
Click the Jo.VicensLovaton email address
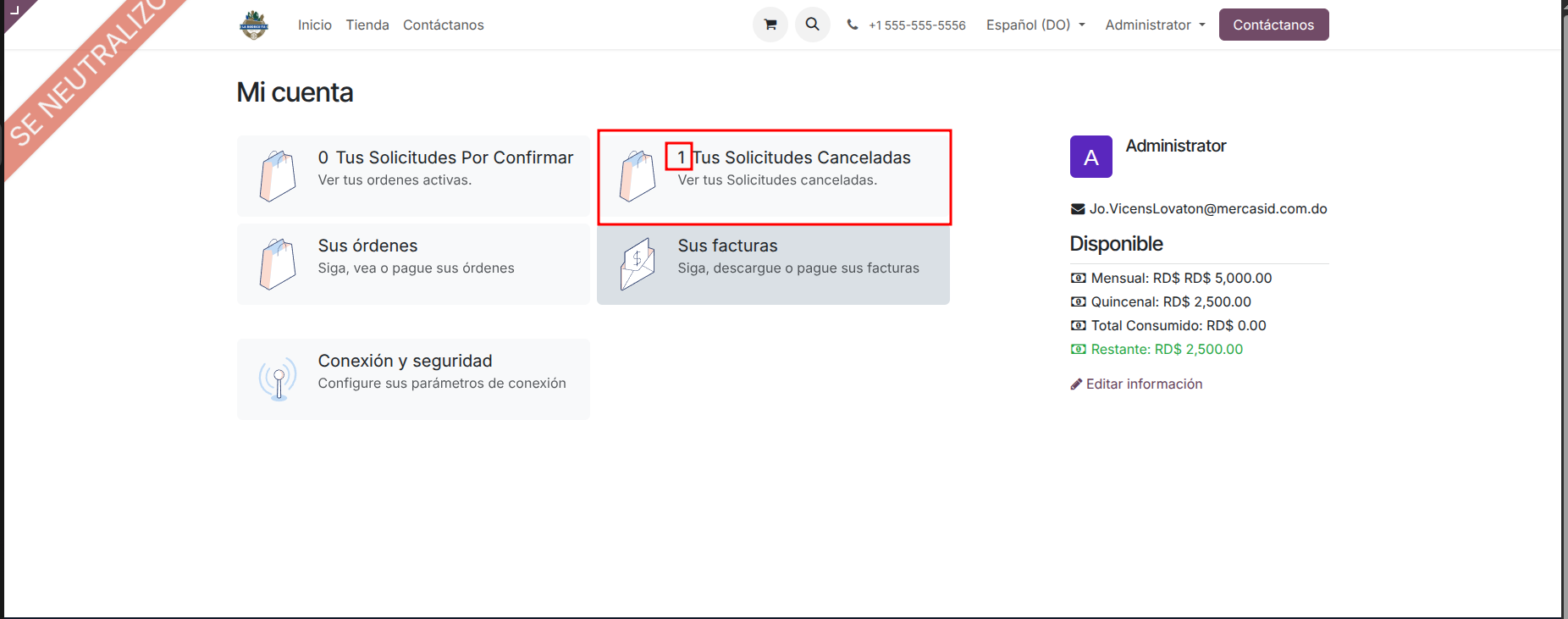point(1207,209)
